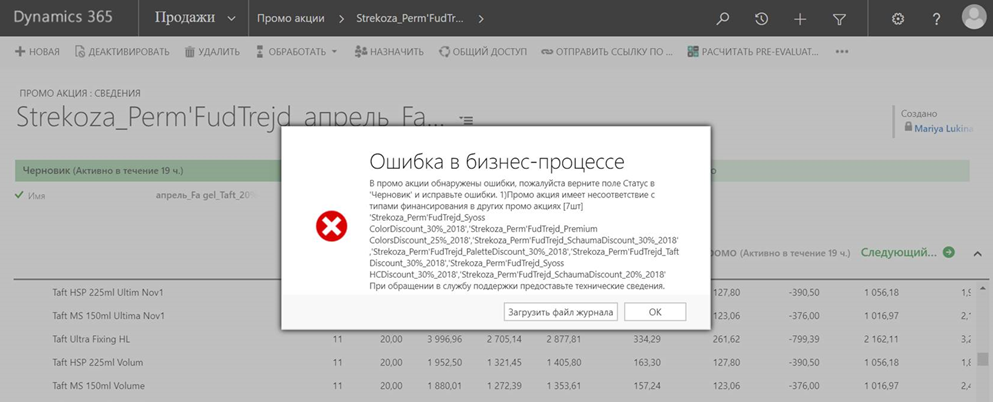Click OK in the error dialog
The image size is (994, 402).
pos(655,312)
